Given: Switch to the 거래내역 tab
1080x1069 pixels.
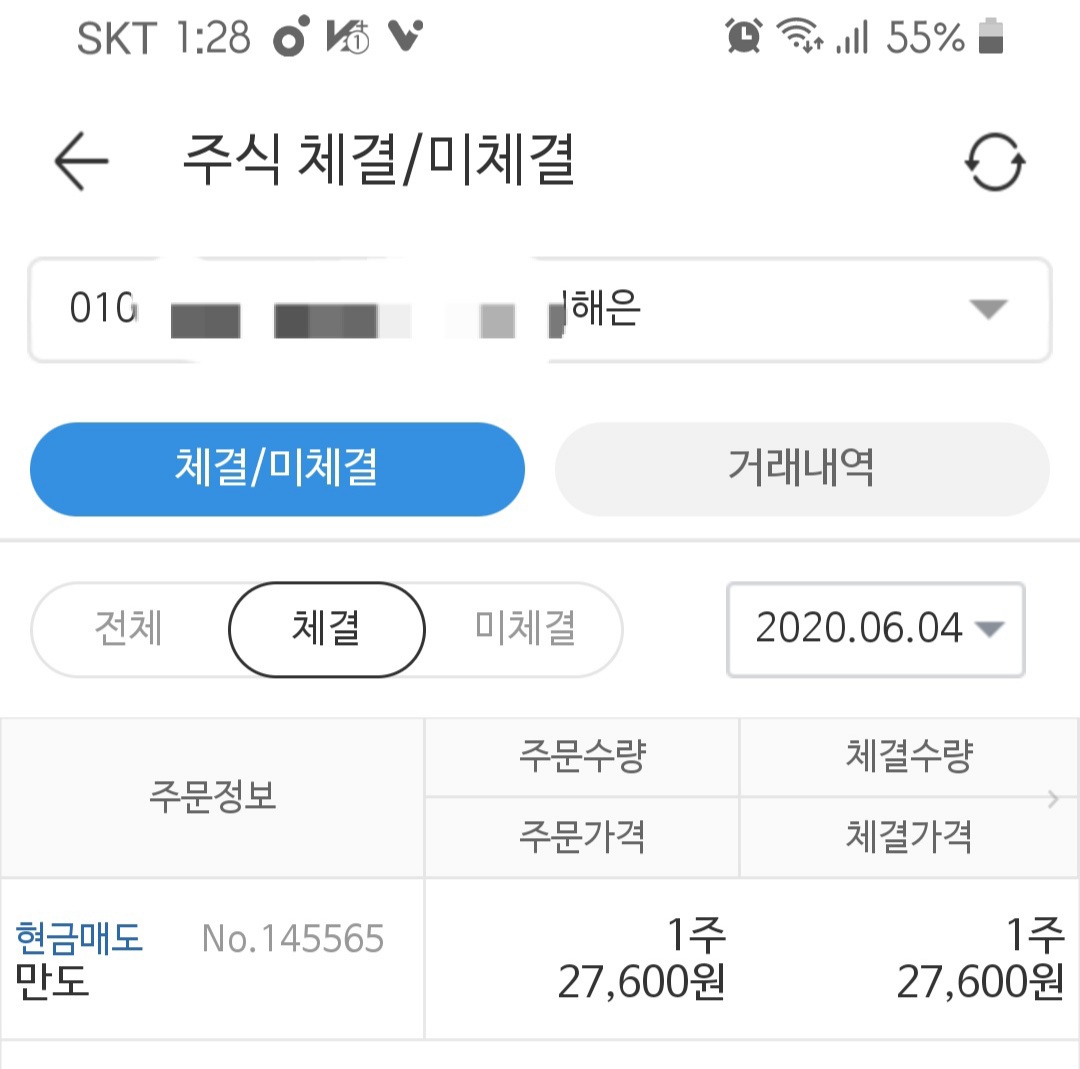Looking at the screenshot, I should (x=802, y=469).
